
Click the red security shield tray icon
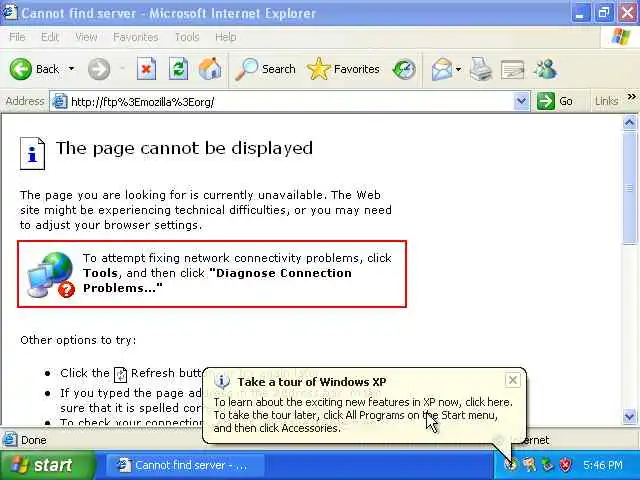[565, 465]
